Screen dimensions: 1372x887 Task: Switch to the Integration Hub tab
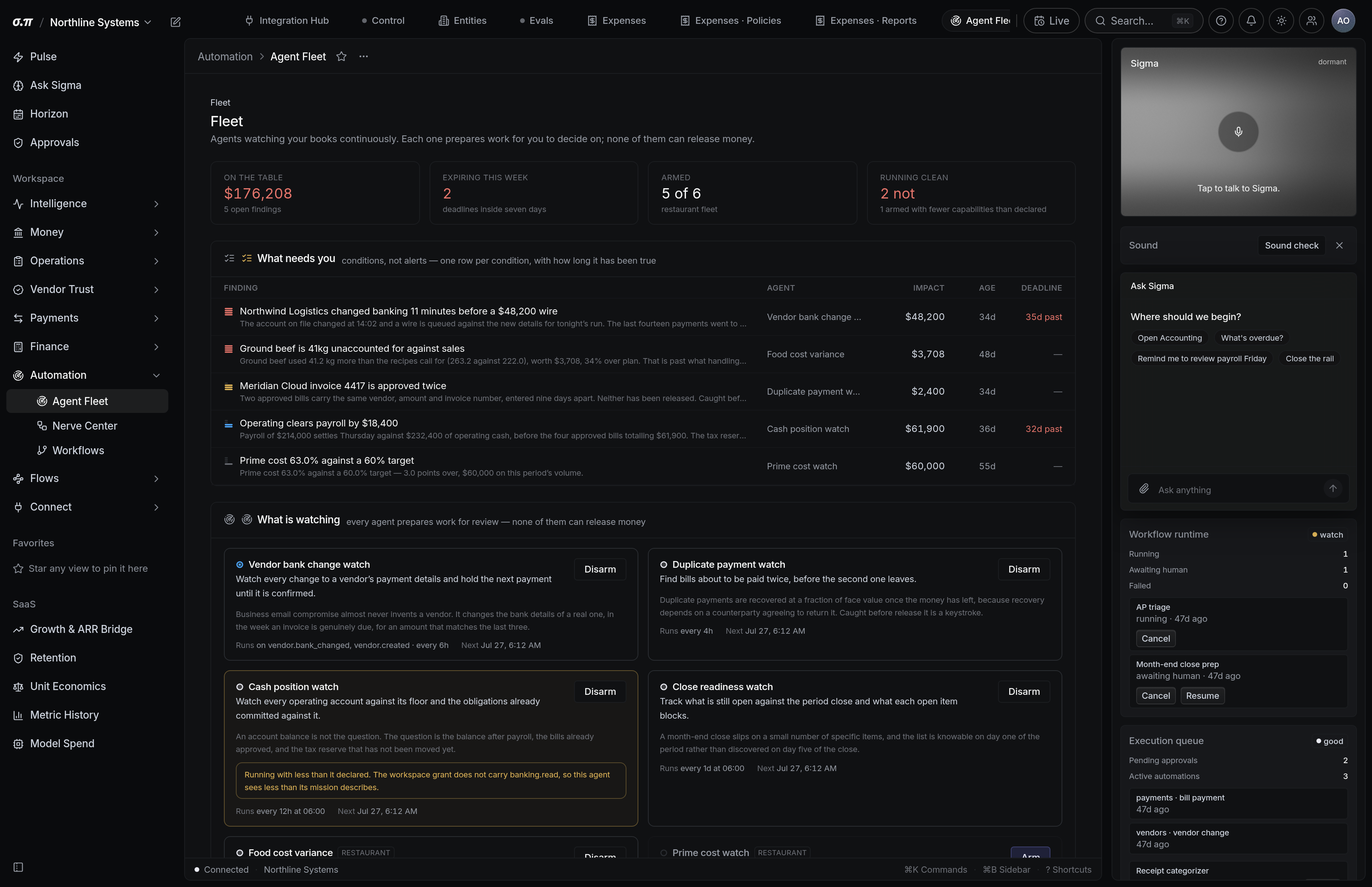[x=287, y=21]
